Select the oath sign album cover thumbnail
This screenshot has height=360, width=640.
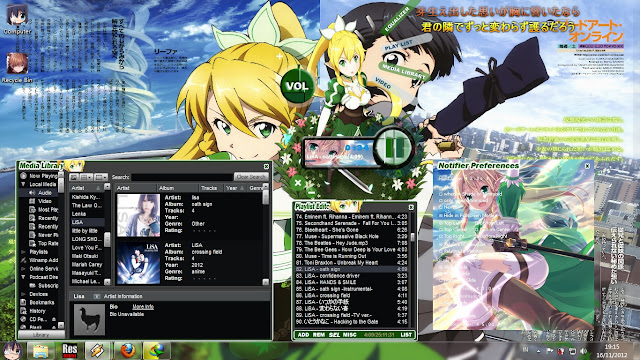[138, 216]
